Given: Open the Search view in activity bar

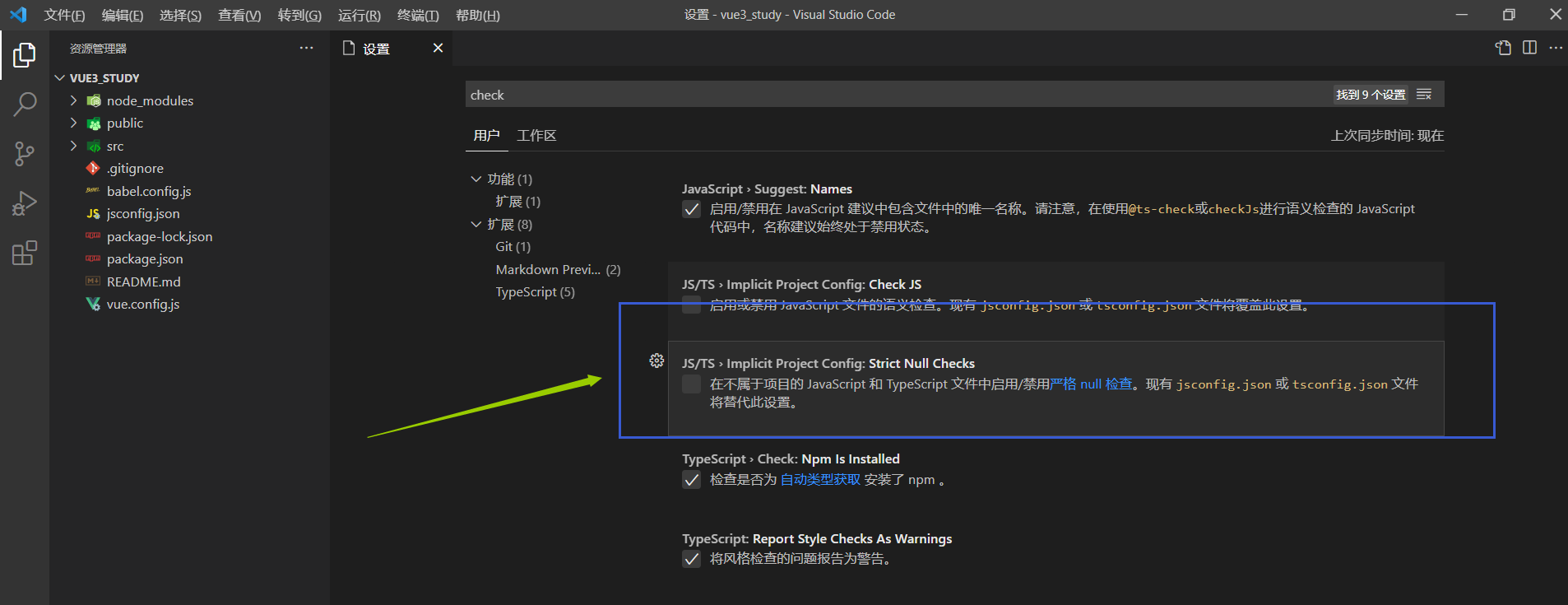Looking at the screenshot, I should (x=25, y=105).
